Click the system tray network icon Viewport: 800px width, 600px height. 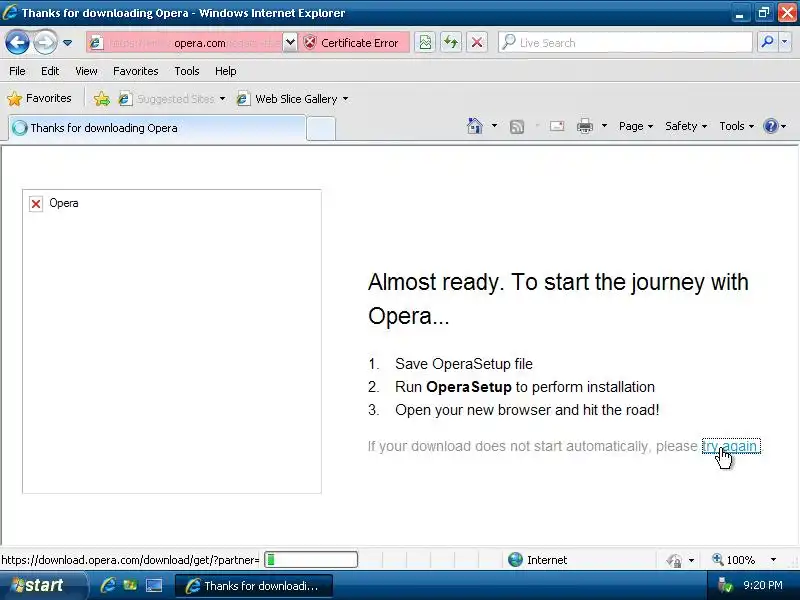(x=724, y=585)
